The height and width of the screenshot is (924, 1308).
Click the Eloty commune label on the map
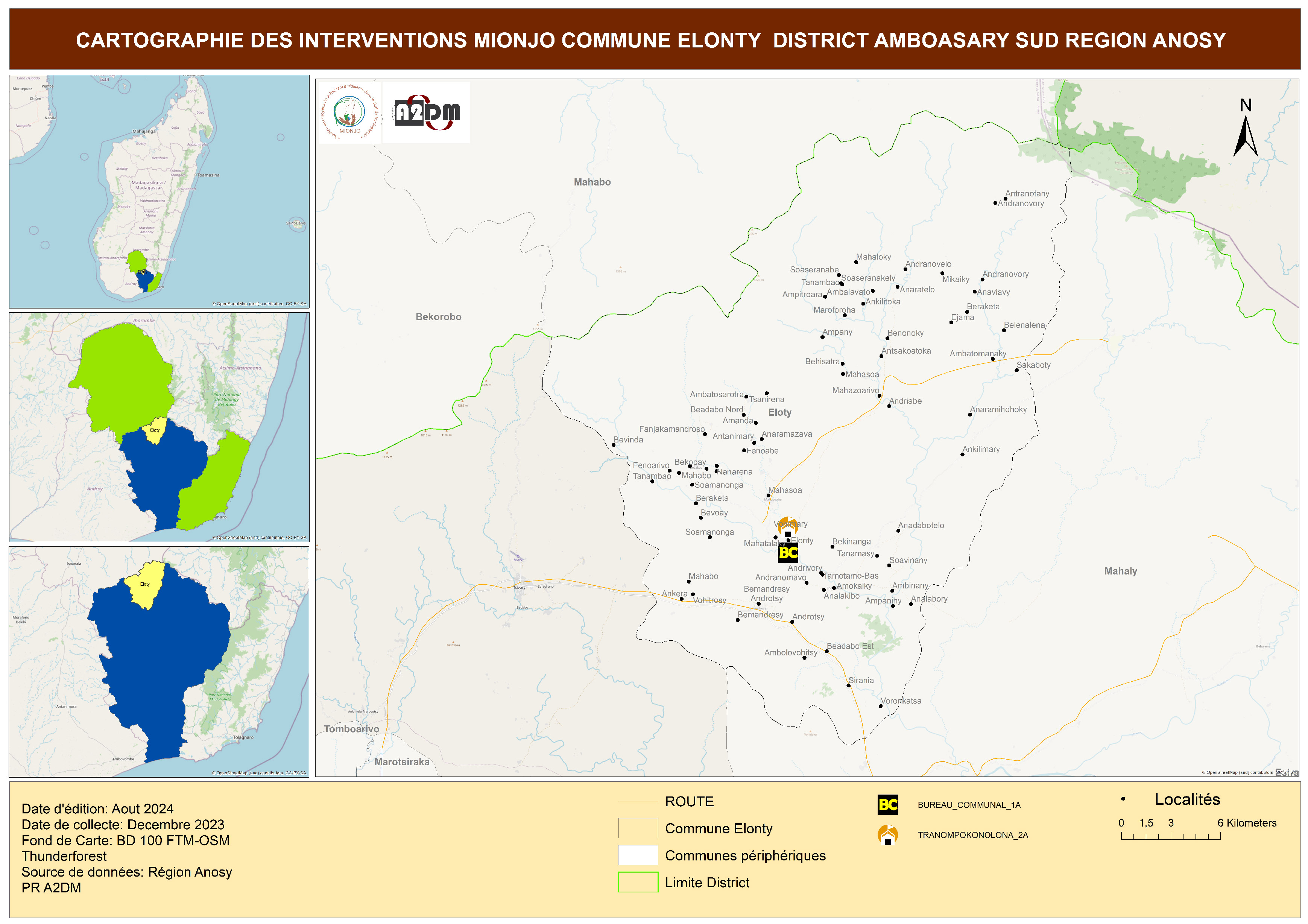[x=779, y=412]
